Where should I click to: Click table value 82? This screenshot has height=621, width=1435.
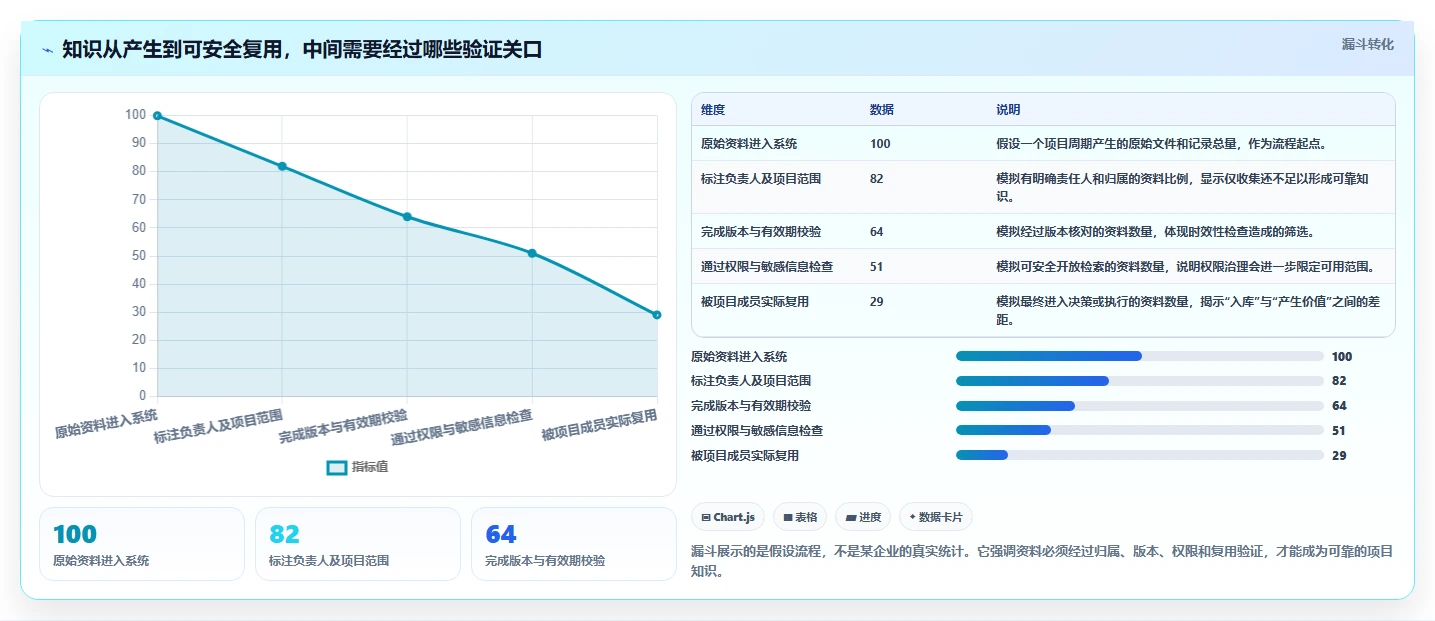click(877, 179)
